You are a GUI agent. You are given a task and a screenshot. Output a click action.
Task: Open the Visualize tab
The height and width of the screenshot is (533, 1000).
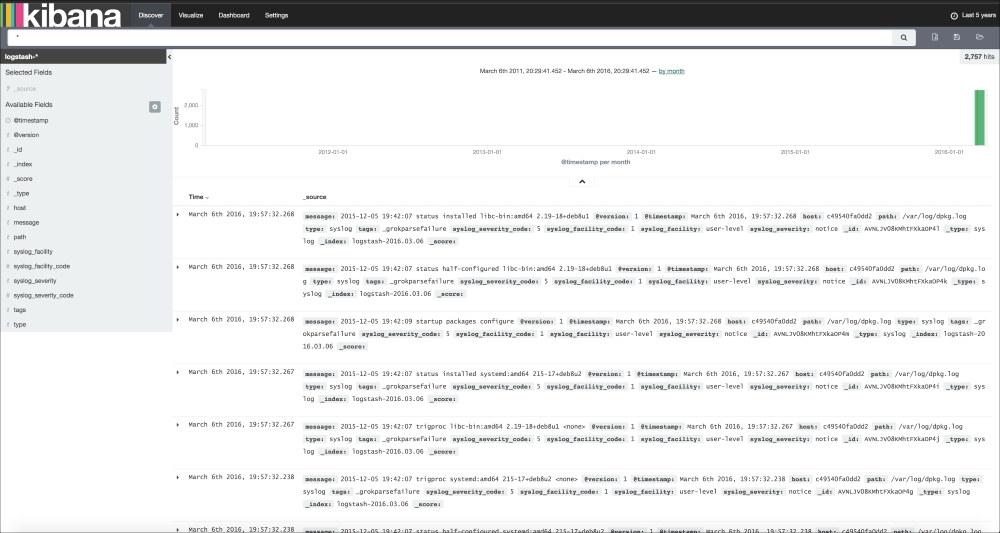point(189,16)
